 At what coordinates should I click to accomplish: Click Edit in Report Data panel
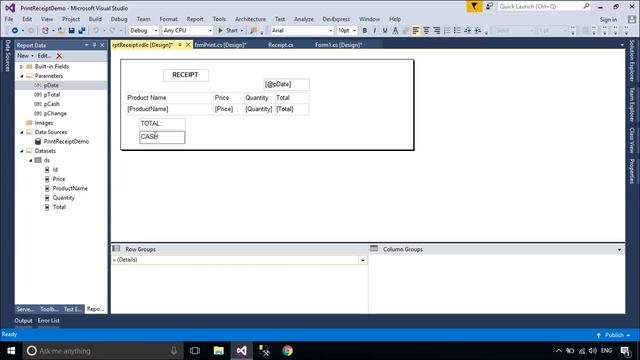pos(44,56)
